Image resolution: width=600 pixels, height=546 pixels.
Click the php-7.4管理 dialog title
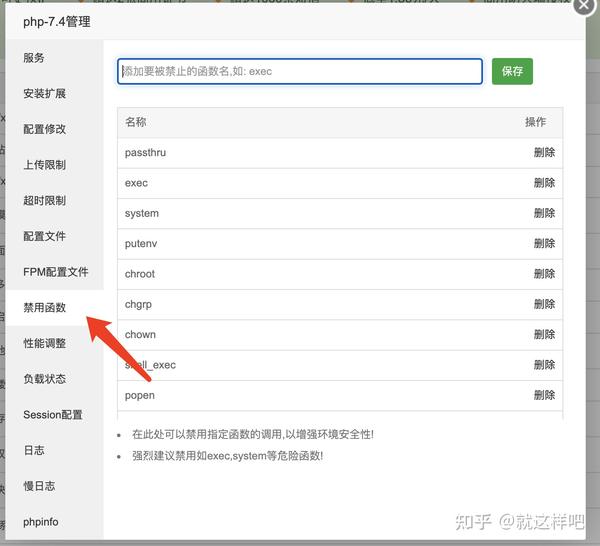click(x=57, y=22)
